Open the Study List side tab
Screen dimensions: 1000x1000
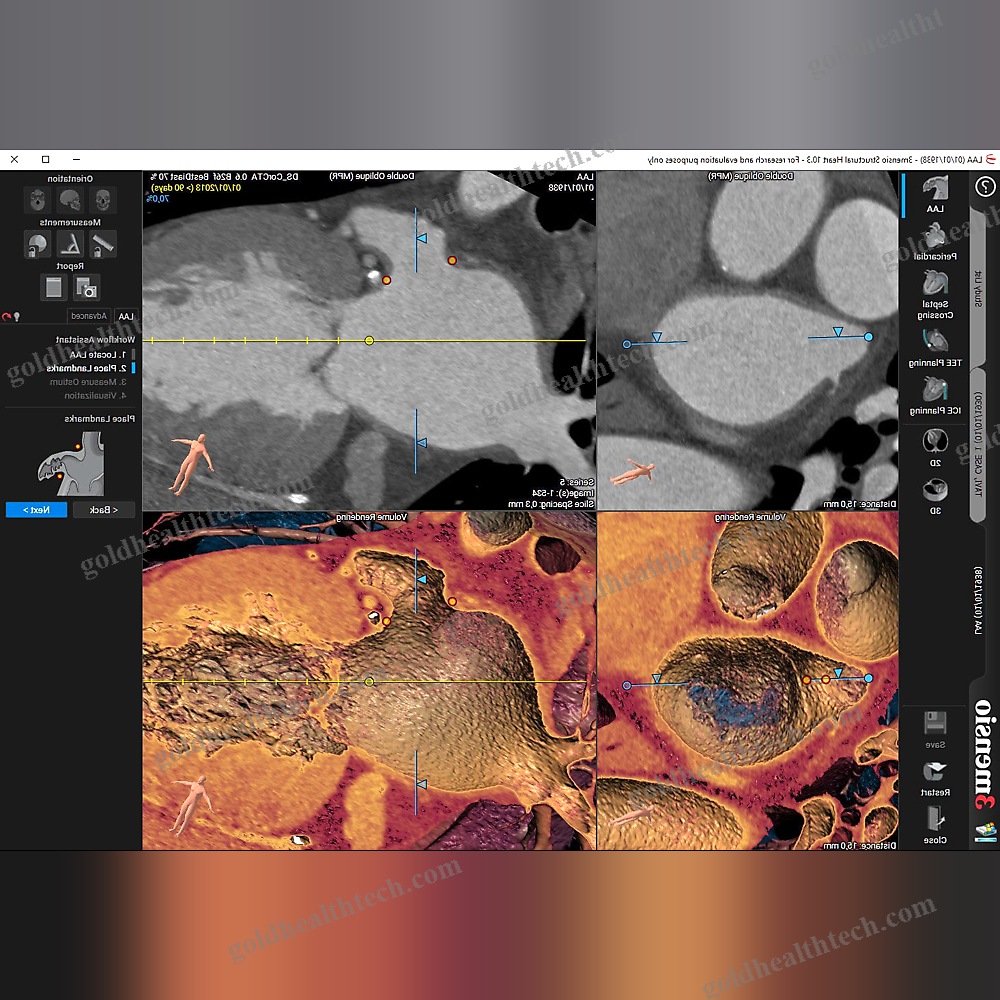pyautogui.click(x=979, y=288)
